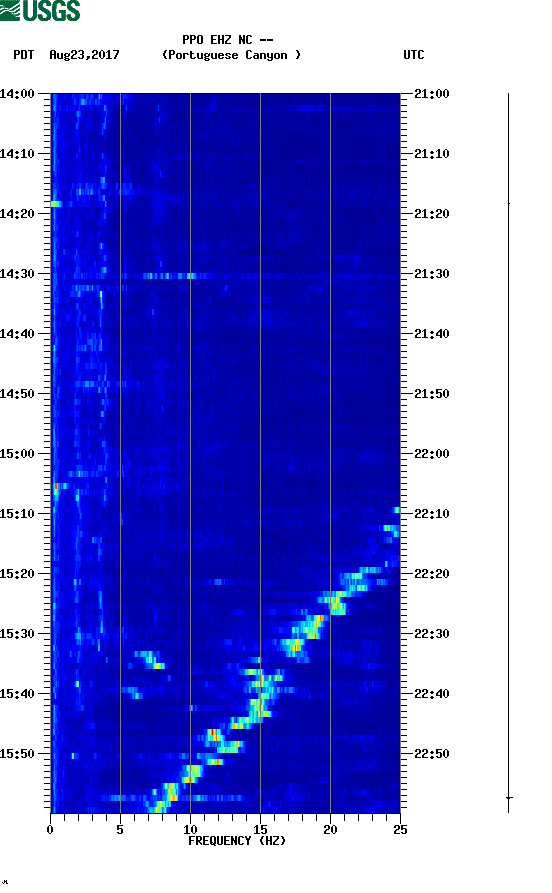Click the '20' frequency axis label
The width and height of the screenshot is (552, 893).
coord(330,830)
